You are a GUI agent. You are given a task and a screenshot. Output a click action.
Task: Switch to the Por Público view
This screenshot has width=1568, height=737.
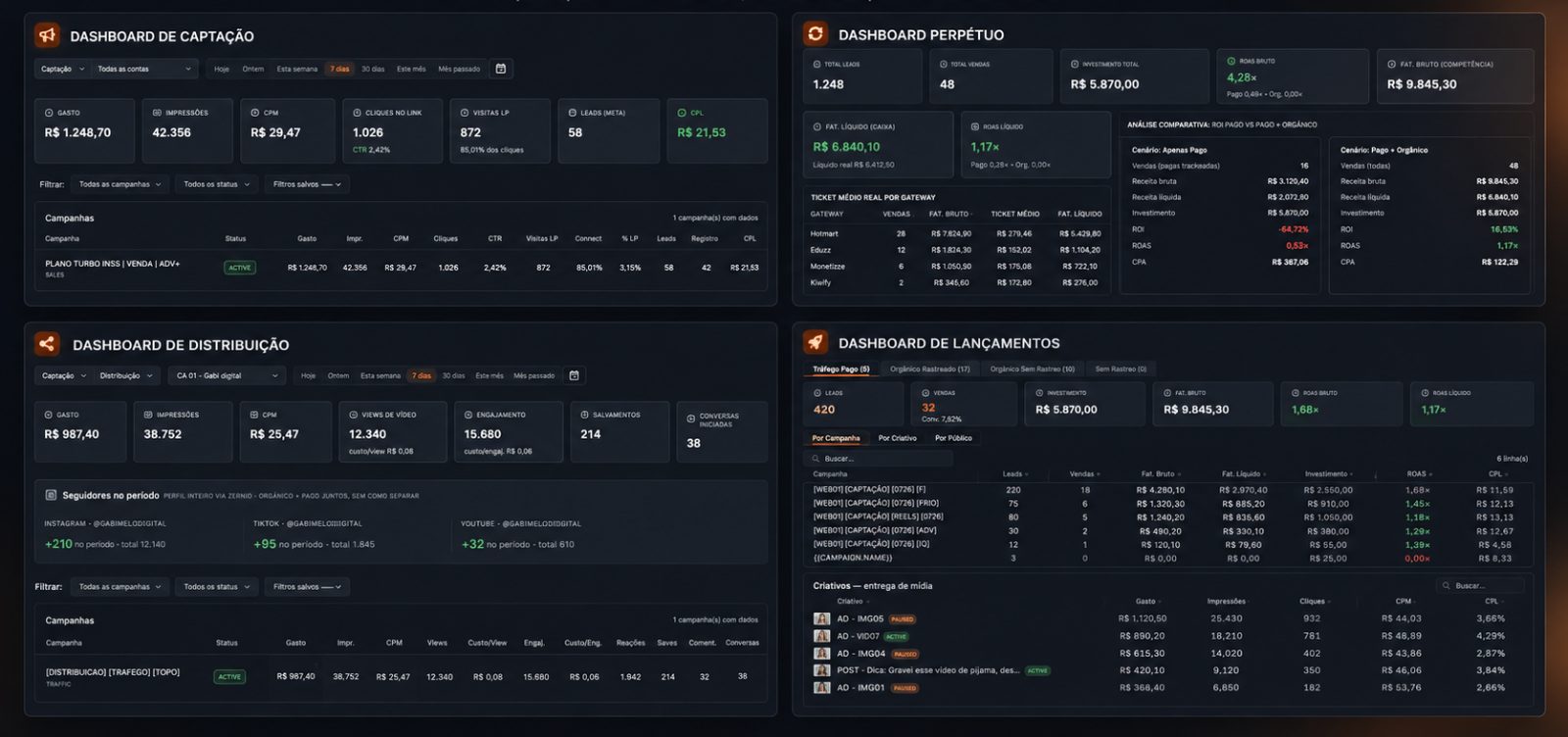coord(954,438)
